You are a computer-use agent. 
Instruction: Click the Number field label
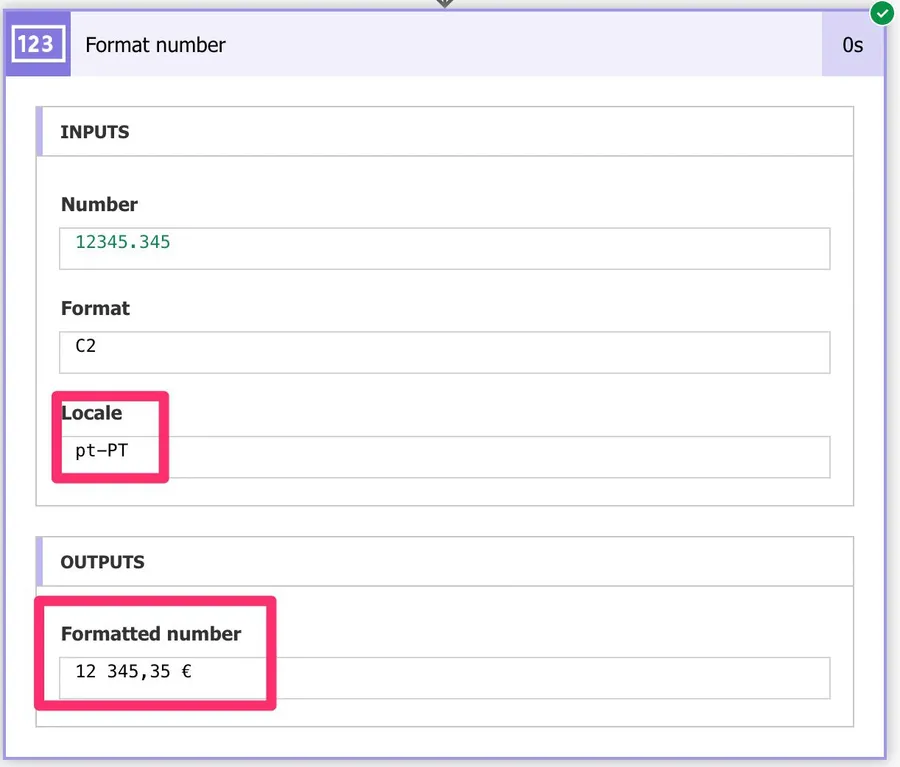[x=99, y=204]
